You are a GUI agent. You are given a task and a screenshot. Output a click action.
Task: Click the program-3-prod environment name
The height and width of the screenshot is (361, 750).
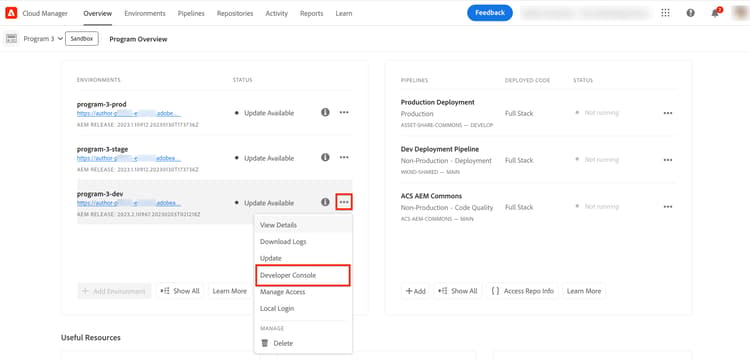click(102, 104)
